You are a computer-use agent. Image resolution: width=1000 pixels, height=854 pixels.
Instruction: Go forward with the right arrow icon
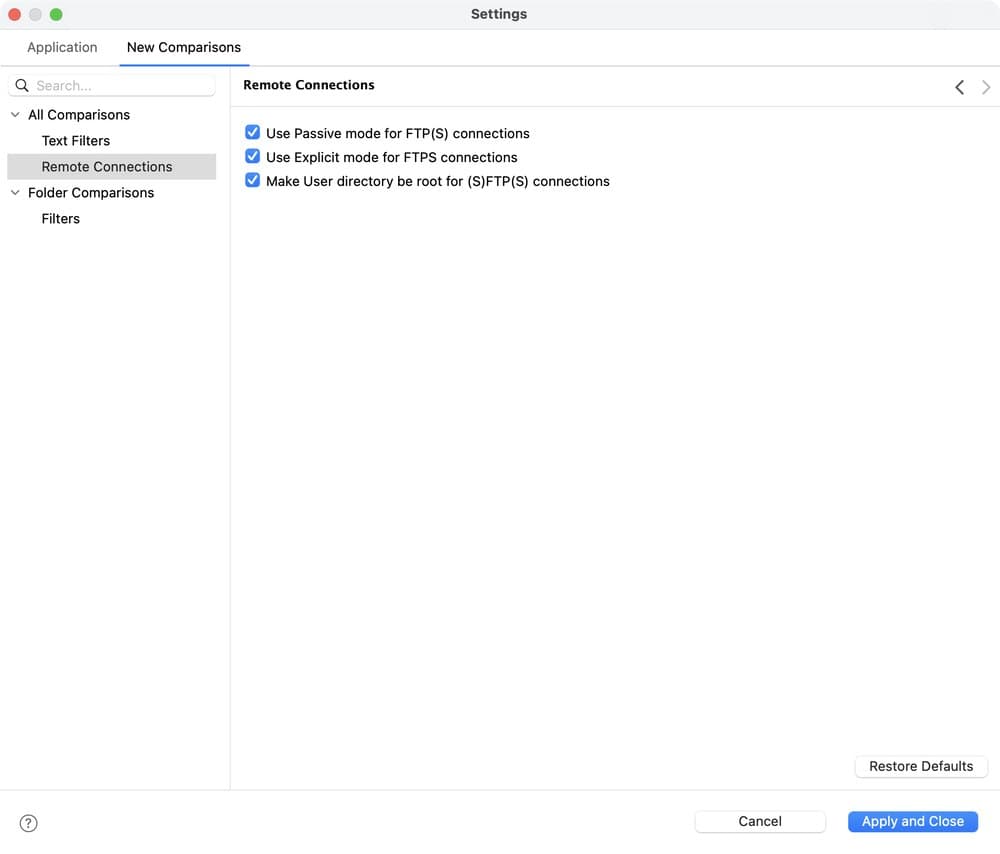click(986, 87)
